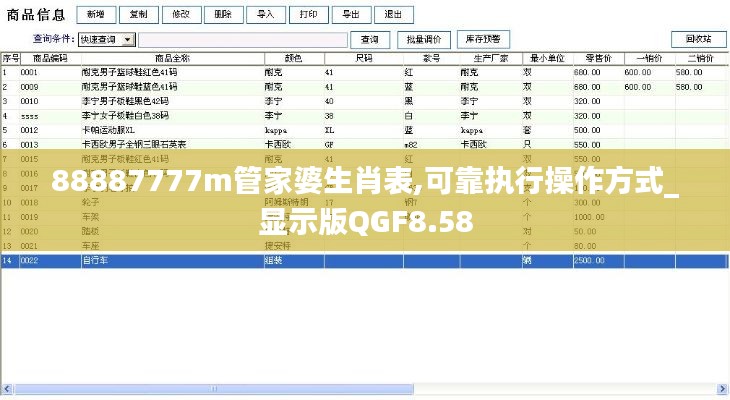Click the 新增 (Add) button
Image resolution: width=730 pixels, height=400 pixels.
point(95,15)
